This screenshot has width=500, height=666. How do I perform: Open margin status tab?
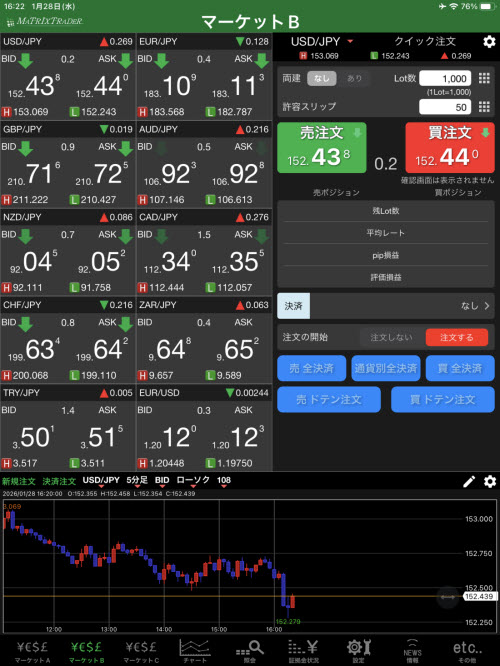pyautogui.click(x=303, y=652)
